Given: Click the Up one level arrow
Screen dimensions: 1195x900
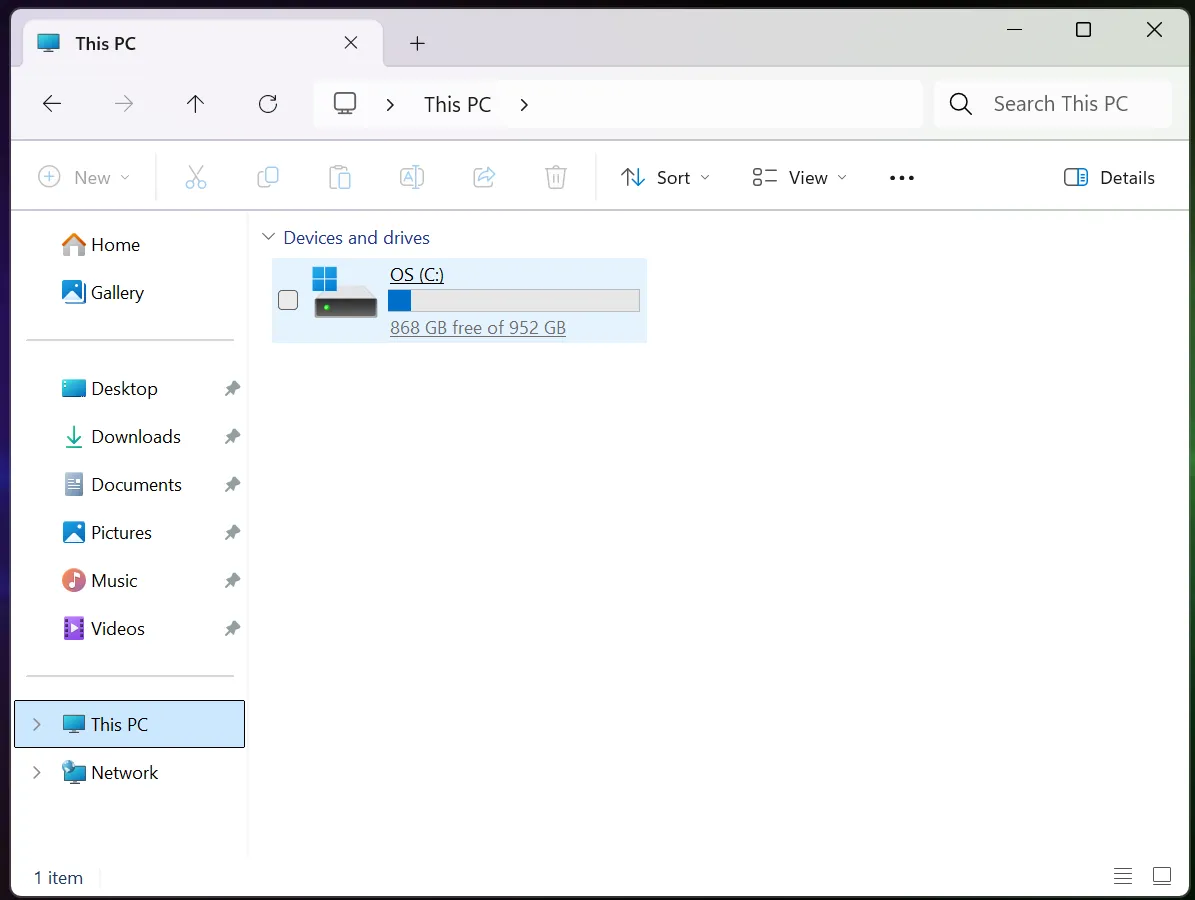Looking at the screenshot, I should pyautogui.click(x=195, y=104).
